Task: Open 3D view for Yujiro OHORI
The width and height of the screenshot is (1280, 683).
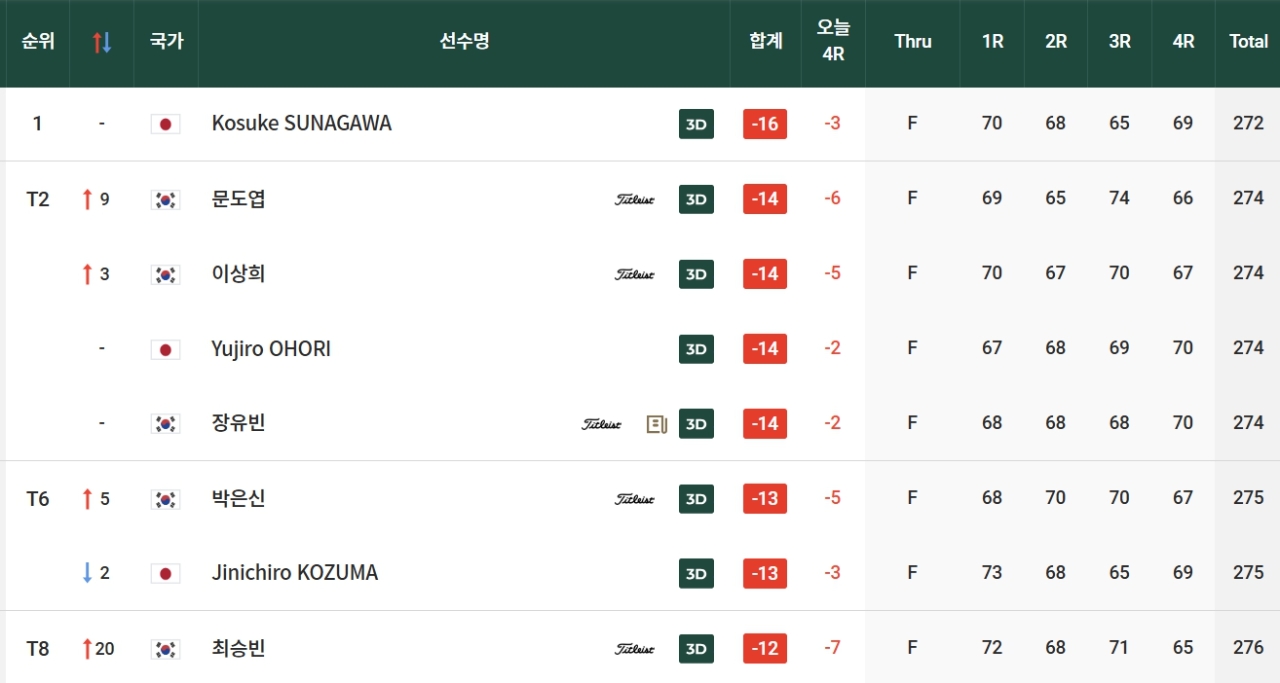Action: 696,349
